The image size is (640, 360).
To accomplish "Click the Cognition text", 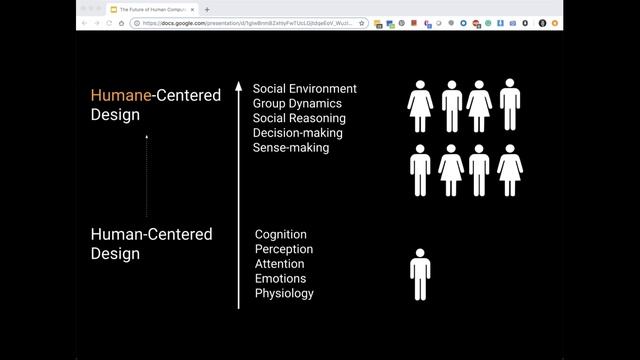I will 281,234.
